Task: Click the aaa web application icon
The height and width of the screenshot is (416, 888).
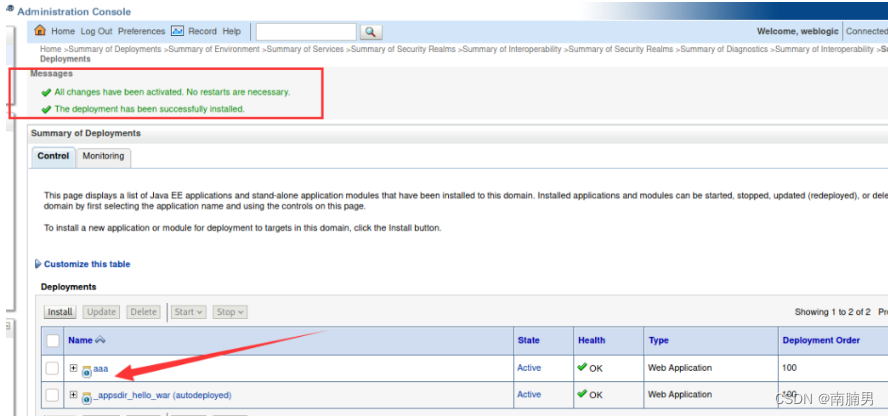Action: point(87,371)
